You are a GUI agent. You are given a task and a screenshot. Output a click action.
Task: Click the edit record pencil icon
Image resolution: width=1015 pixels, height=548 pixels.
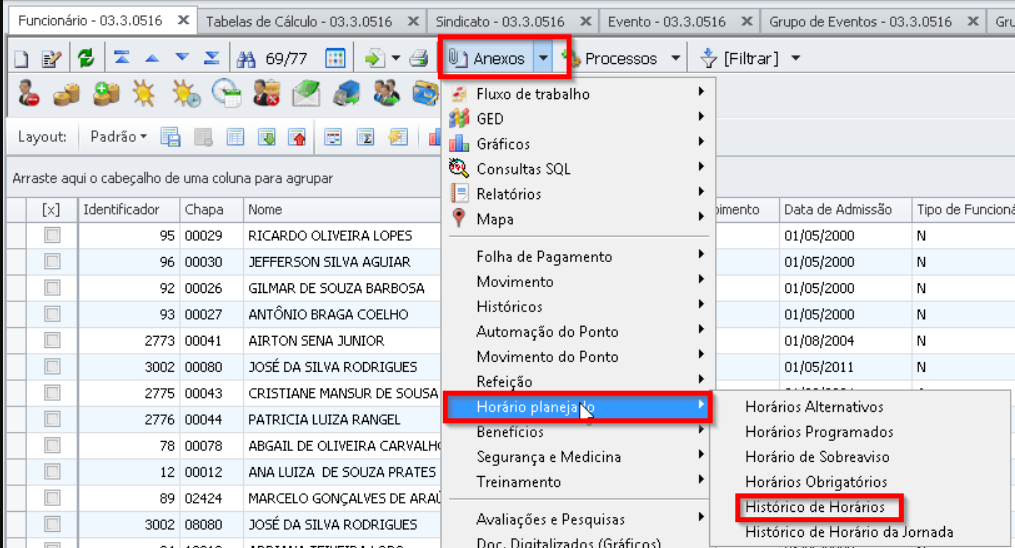[51, 59]
